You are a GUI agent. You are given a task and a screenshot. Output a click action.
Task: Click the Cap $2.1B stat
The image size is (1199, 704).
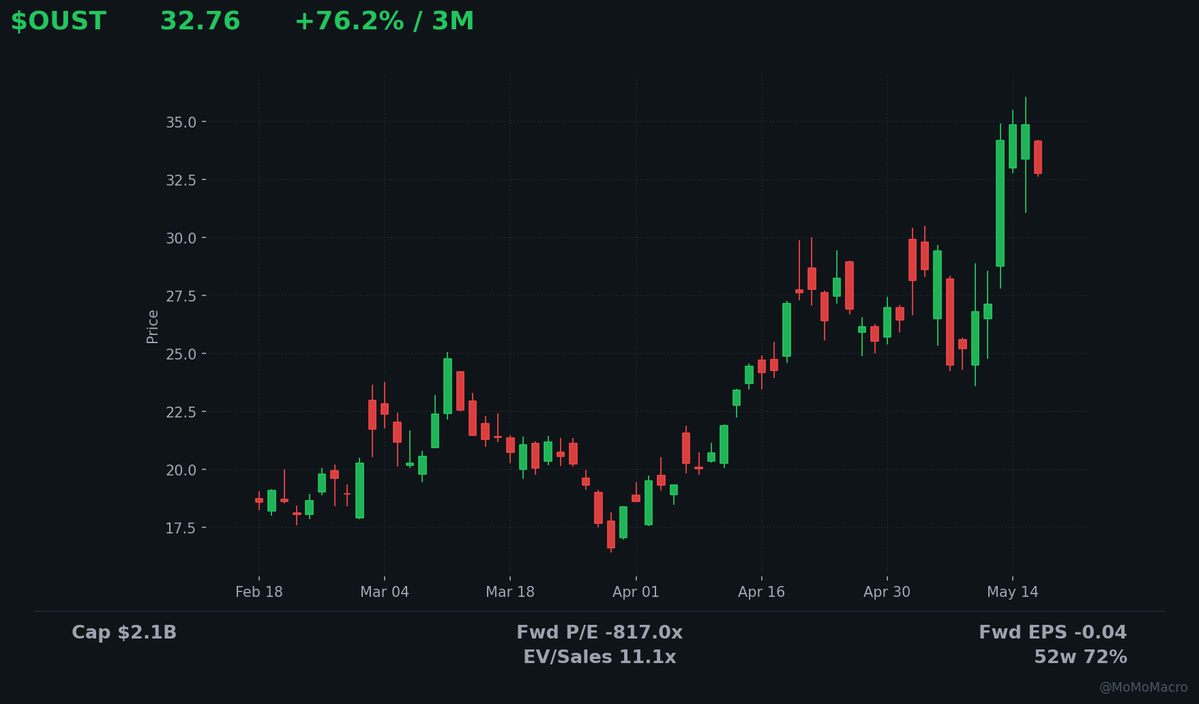point(124,633)
